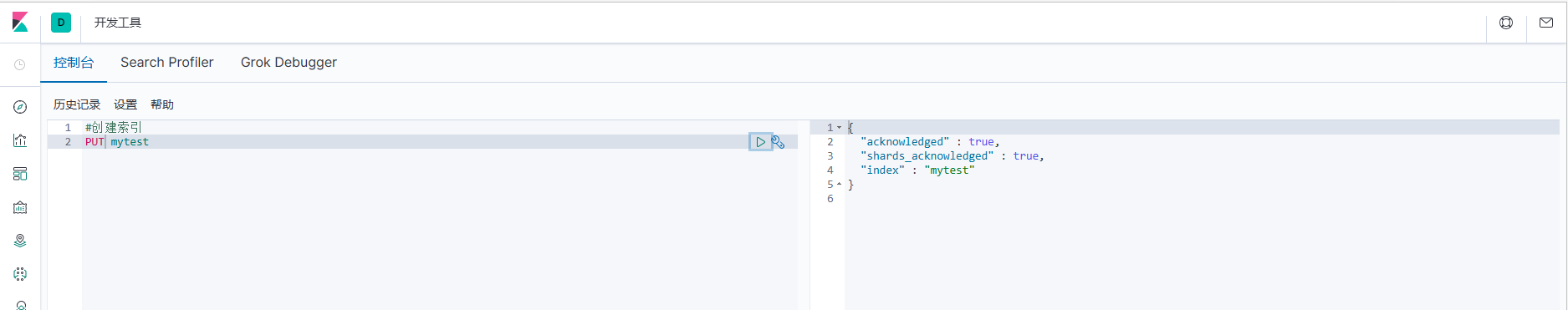Click "shards_acknowledged" line in response

952,156
